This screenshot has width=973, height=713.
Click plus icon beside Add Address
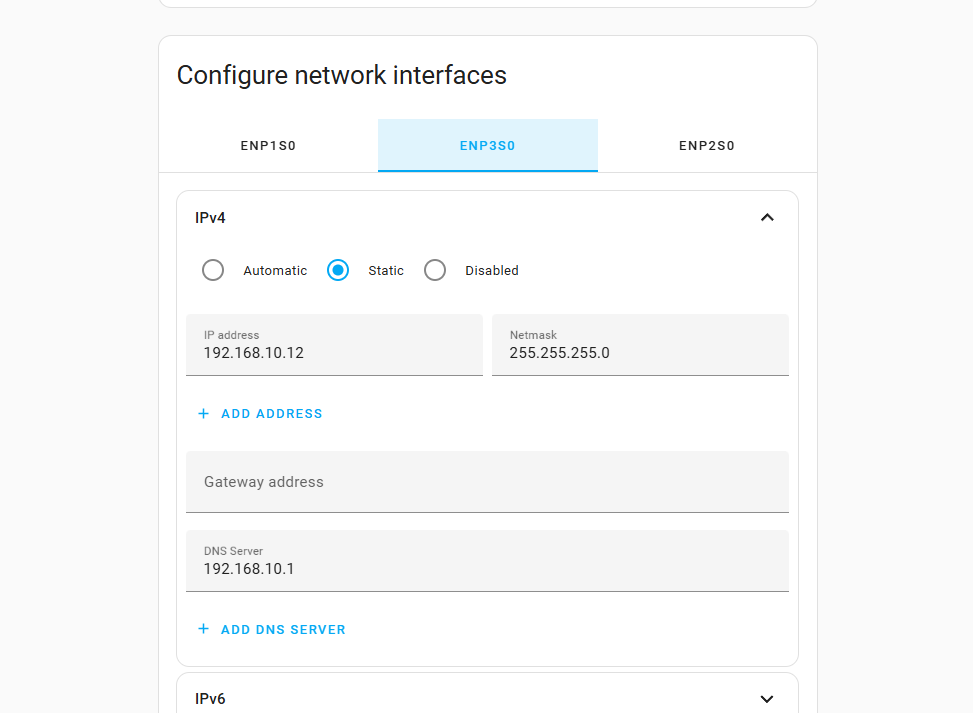[x=204, y=413]
